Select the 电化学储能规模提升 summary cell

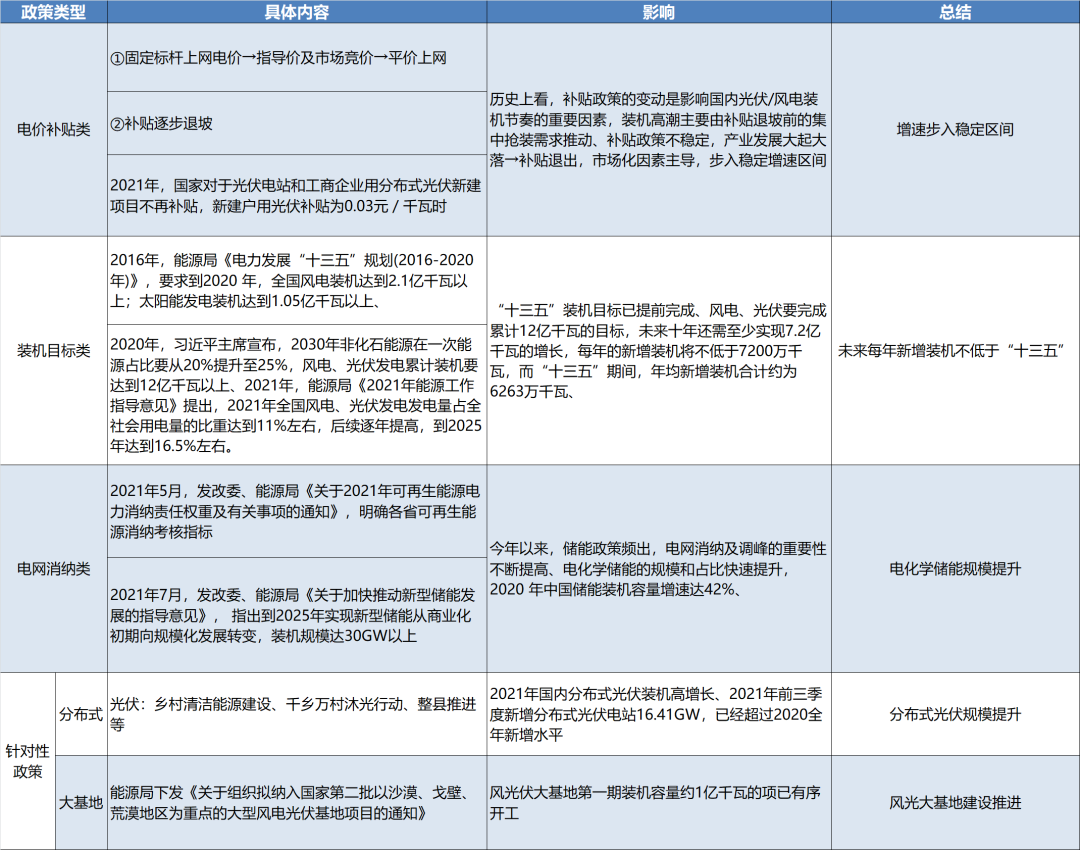[955, 569]
